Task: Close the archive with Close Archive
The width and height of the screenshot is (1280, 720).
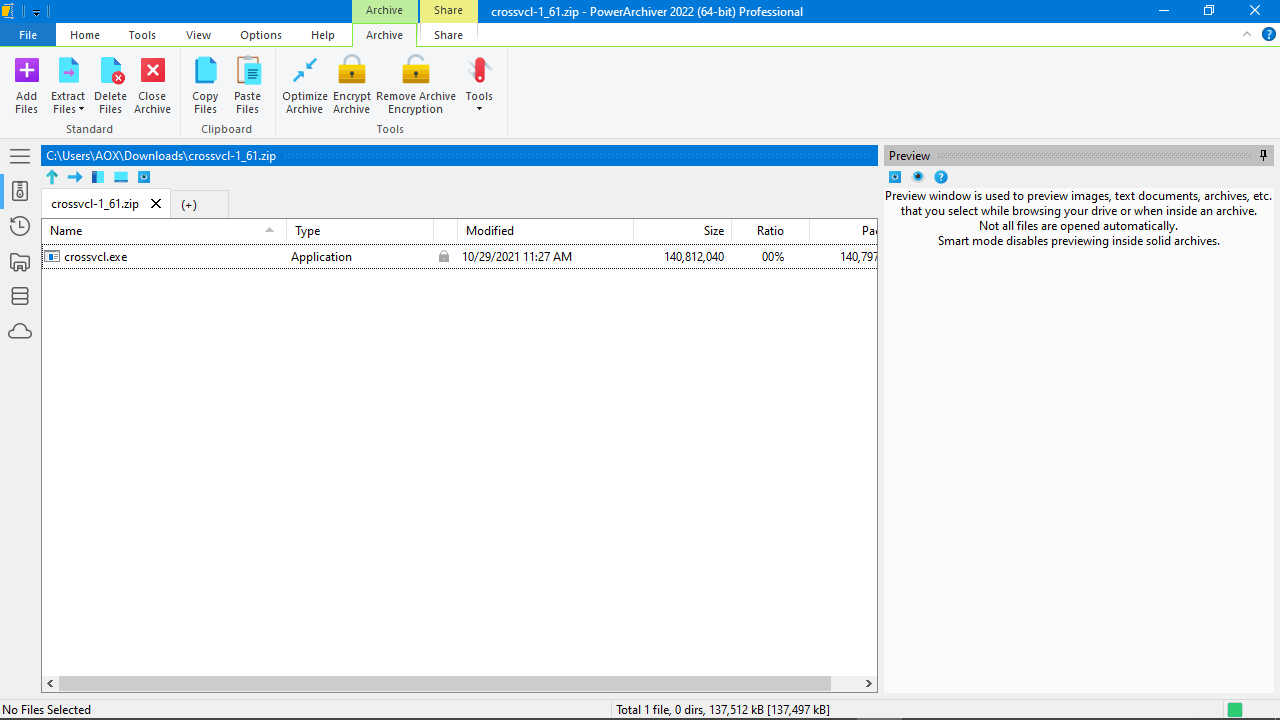Action: 153,71
